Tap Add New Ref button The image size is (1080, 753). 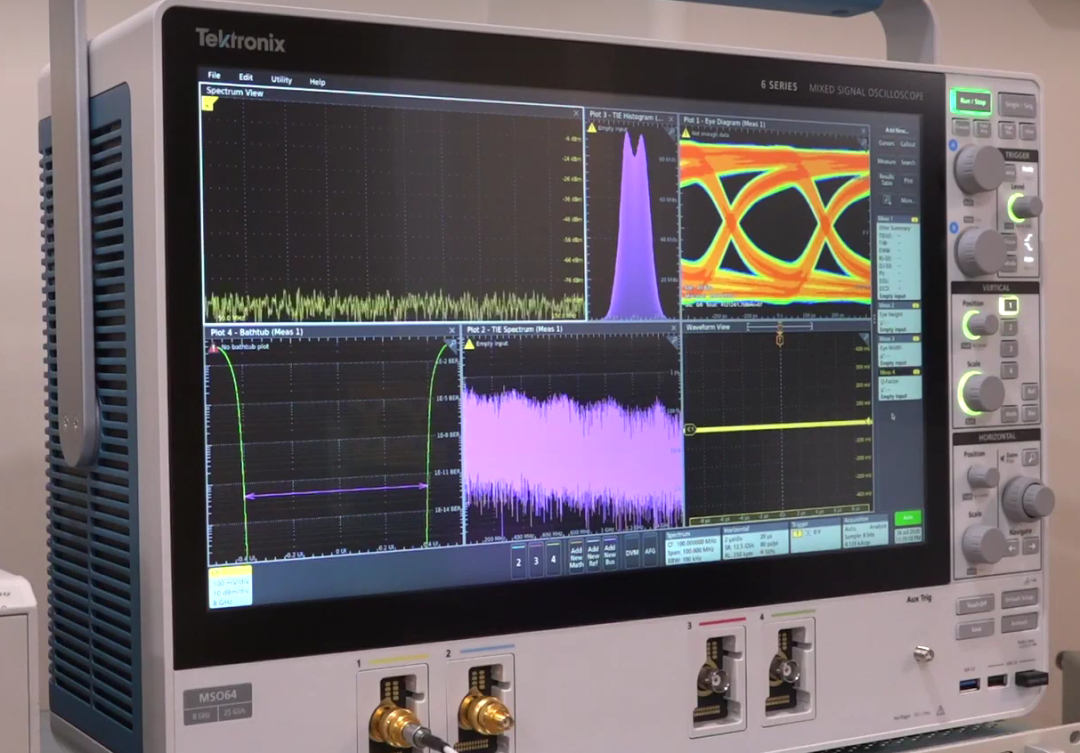(593, 556)
